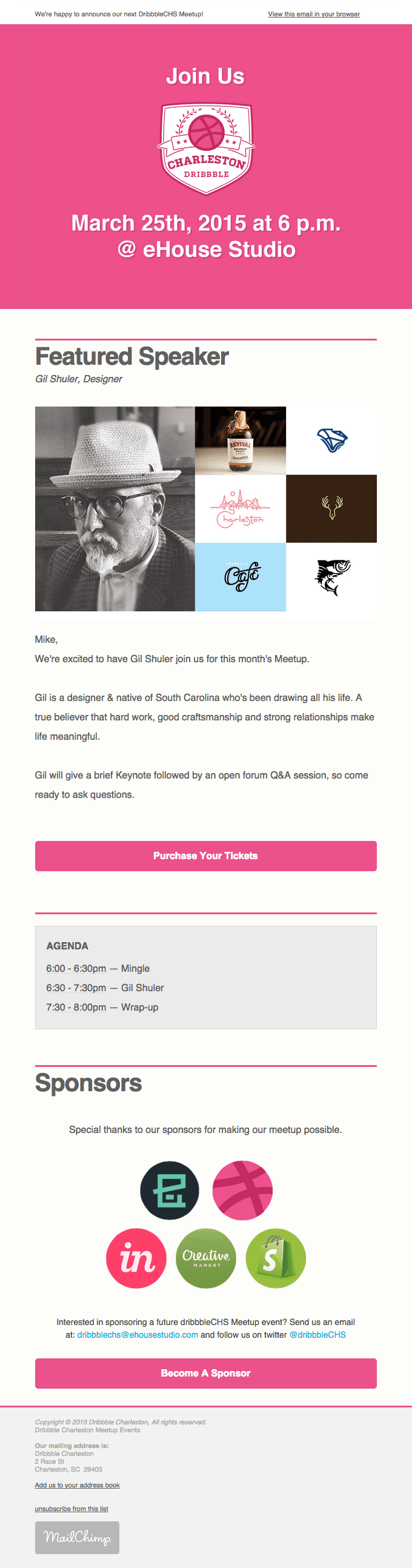The width and height of the screenshot is (412, 1568).
Task: Click the Charleston Dribbble shield logo
Action: pos(205,149)
